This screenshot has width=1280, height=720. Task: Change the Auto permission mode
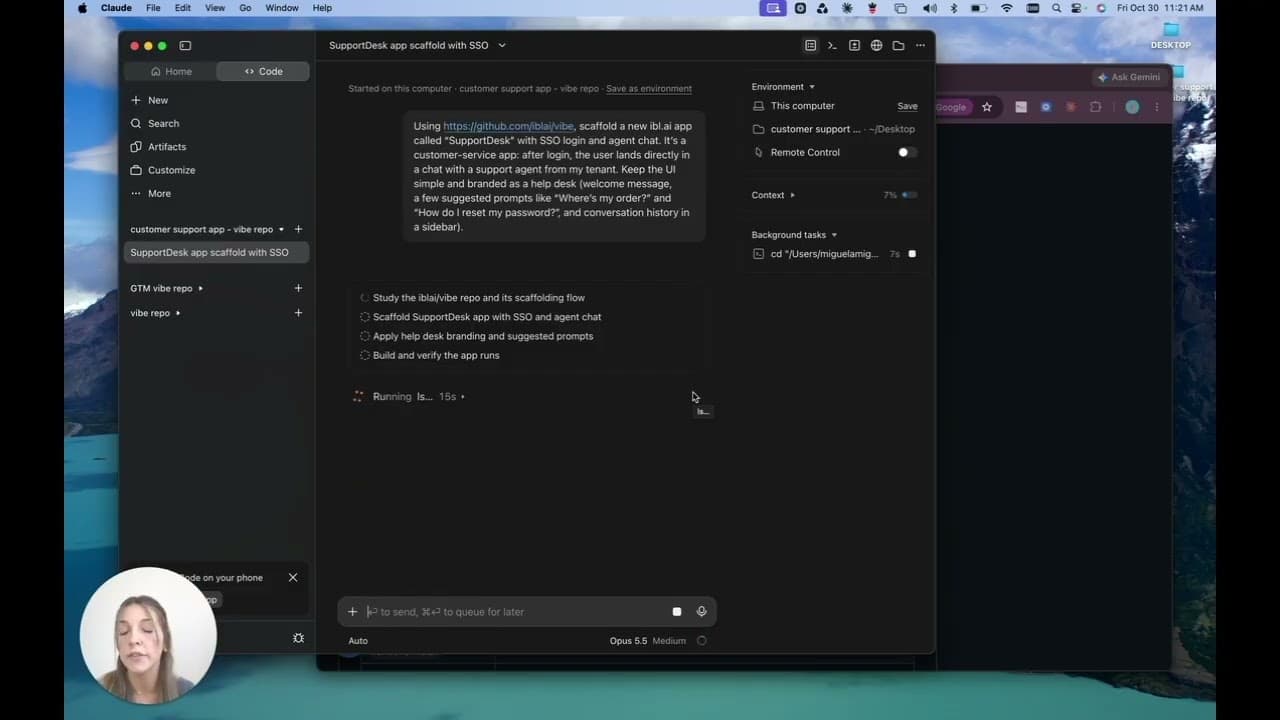coord(358,640)
